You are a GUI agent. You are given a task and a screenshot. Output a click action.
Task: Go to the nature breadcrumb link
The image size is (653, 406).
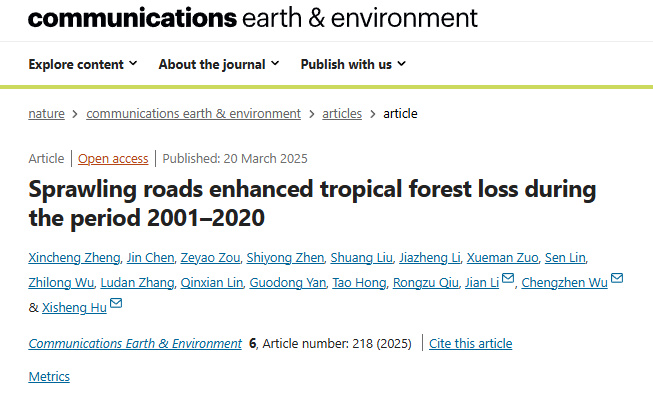click(x=46, y=114)
